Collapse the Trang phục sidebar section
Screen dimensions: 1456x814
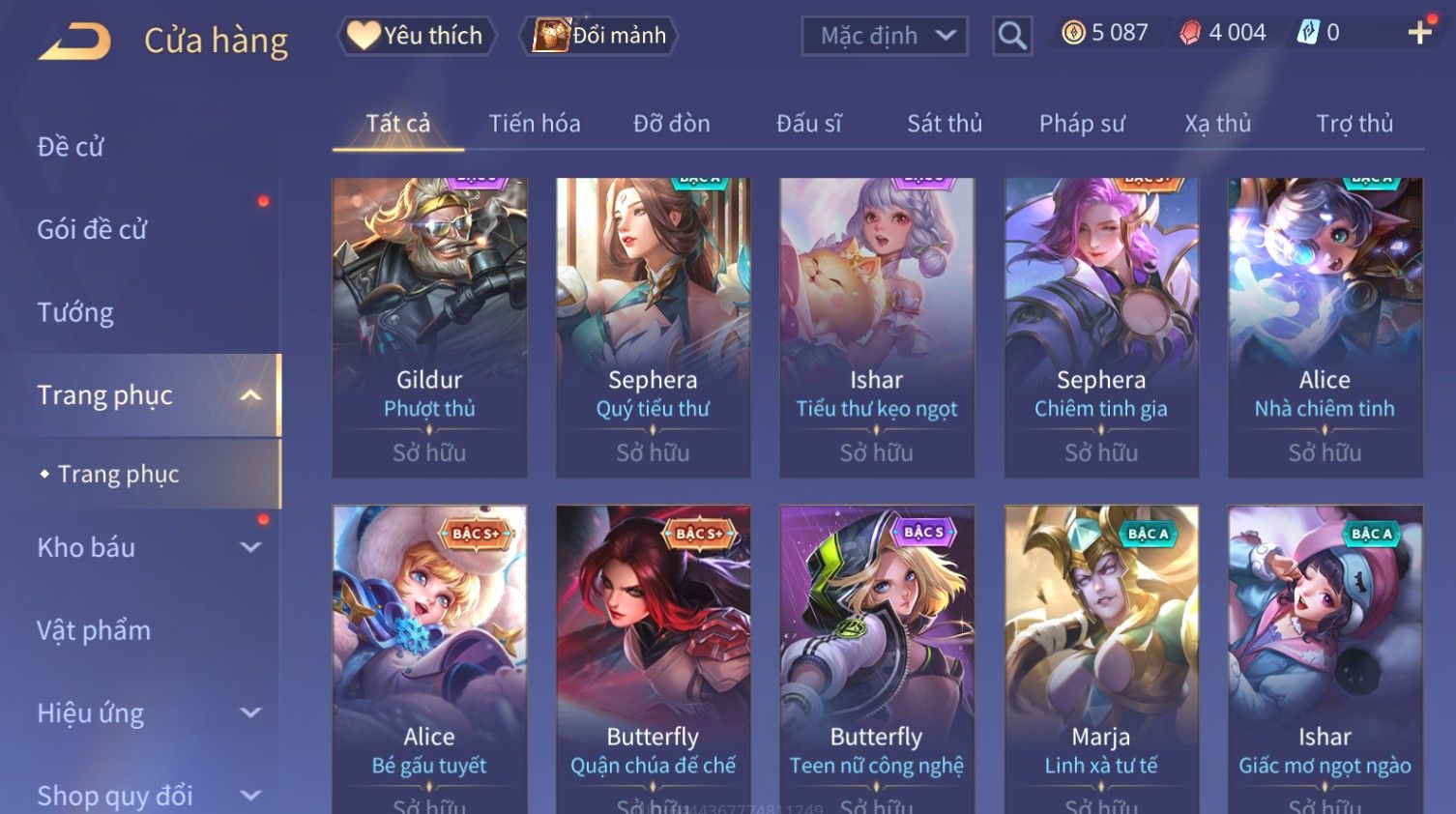point(250,395)
